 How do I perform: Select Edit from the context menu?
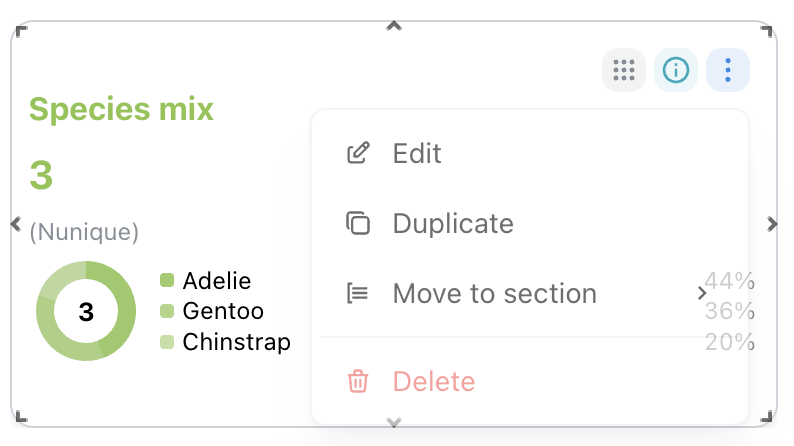click(530, 153)
